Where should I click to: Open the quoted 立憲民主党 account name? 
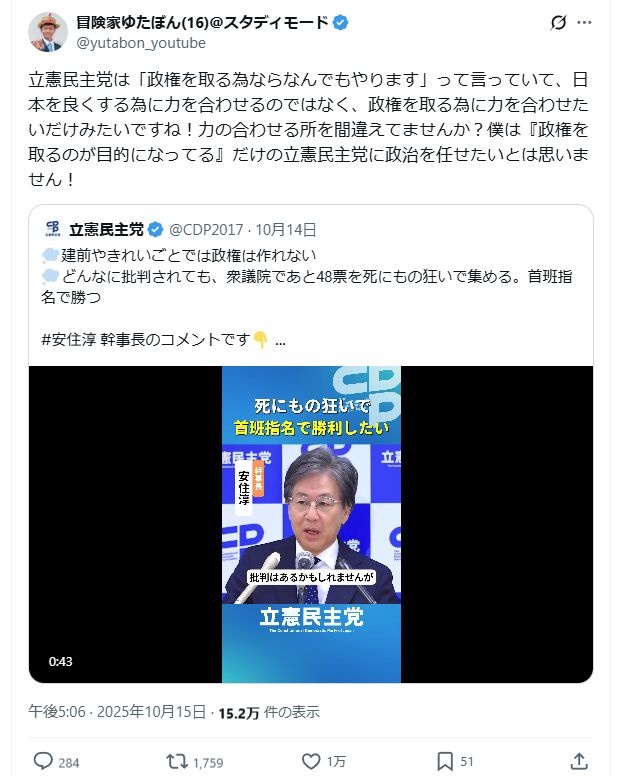106,230
